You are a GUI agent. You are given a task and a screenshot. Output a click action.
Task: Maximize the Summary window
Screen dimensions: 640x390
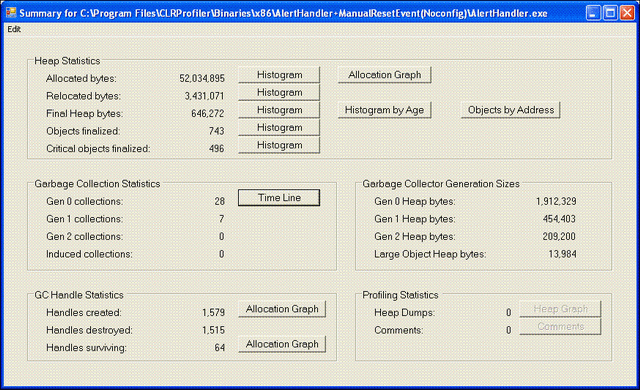point(610,13)
